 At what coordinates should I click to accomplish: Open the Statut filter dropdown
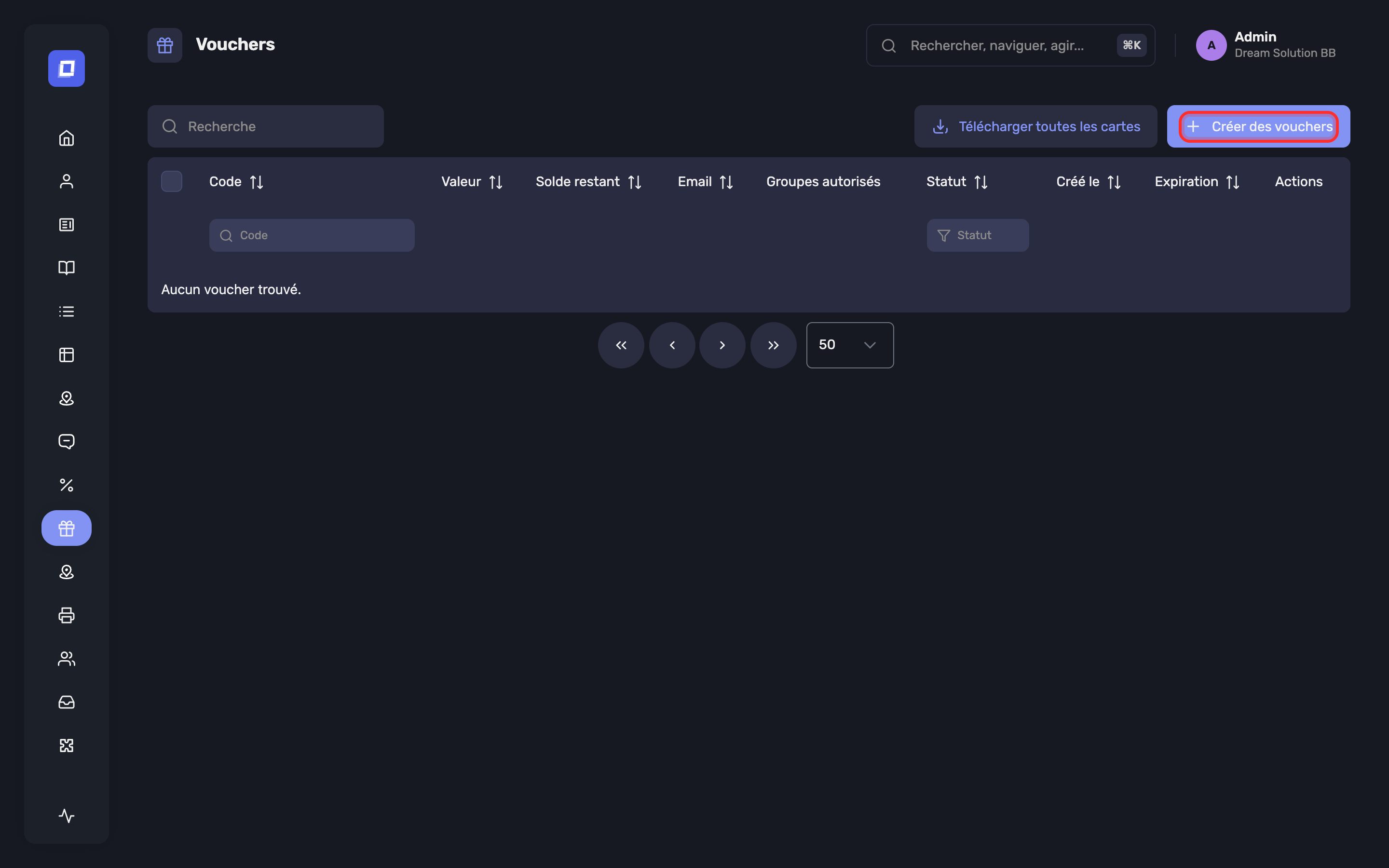coord(978,235)
